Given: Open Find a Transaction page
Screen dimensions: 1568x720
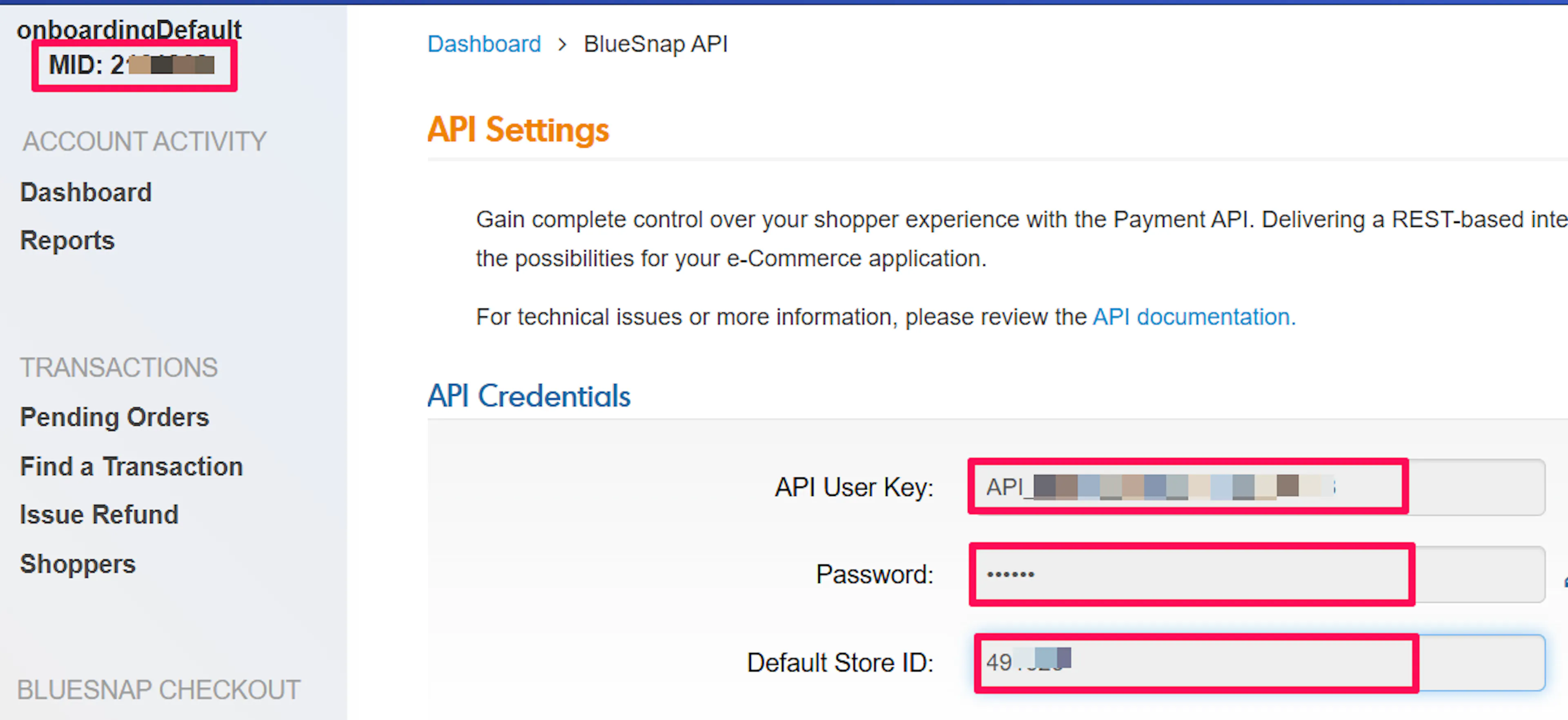Looking at the screenshot, I should pyautogui.click(x=131, y=467).
